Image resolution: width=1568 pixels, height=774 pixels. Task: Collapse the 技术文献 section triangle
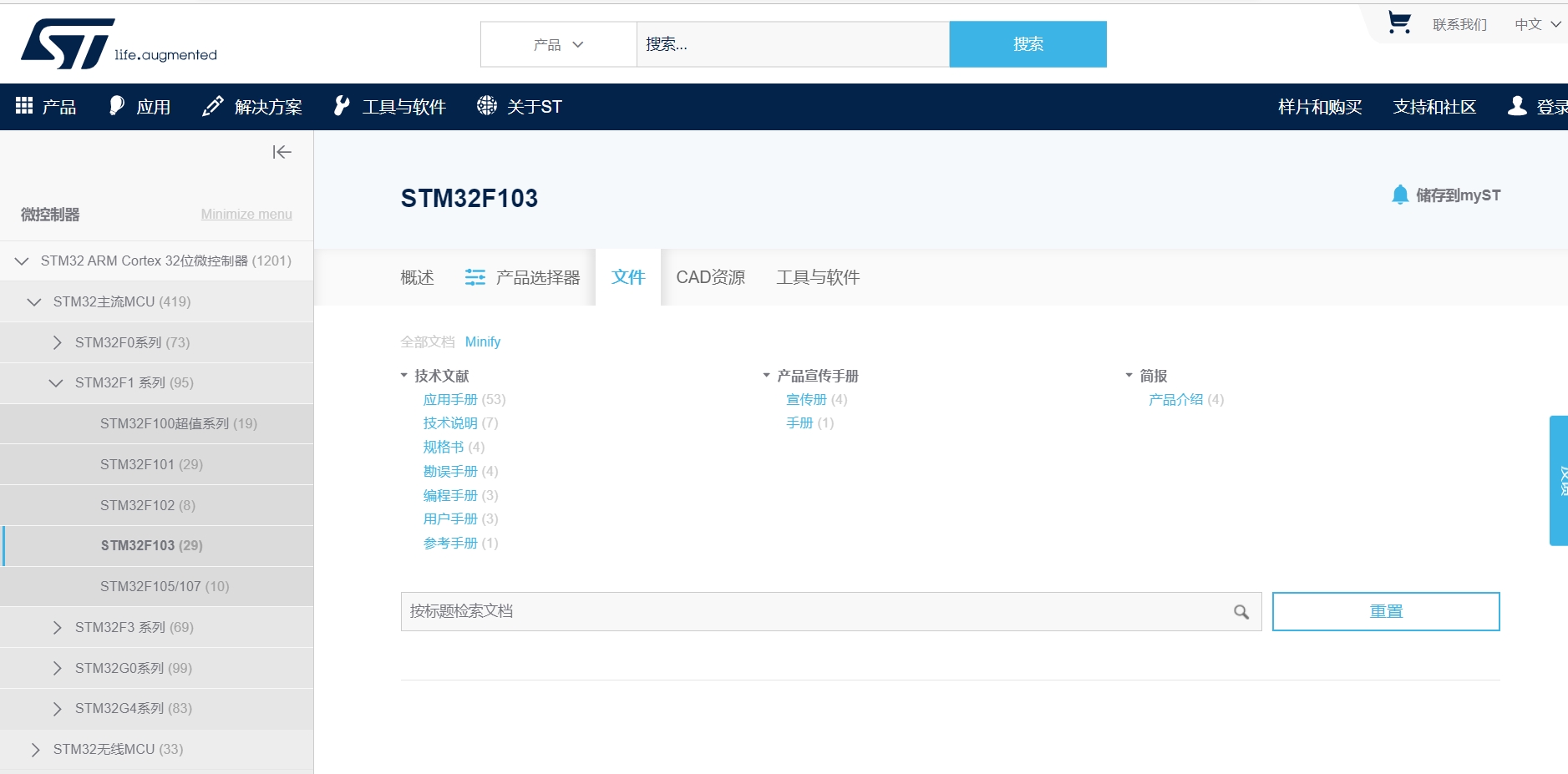point(404,376)
